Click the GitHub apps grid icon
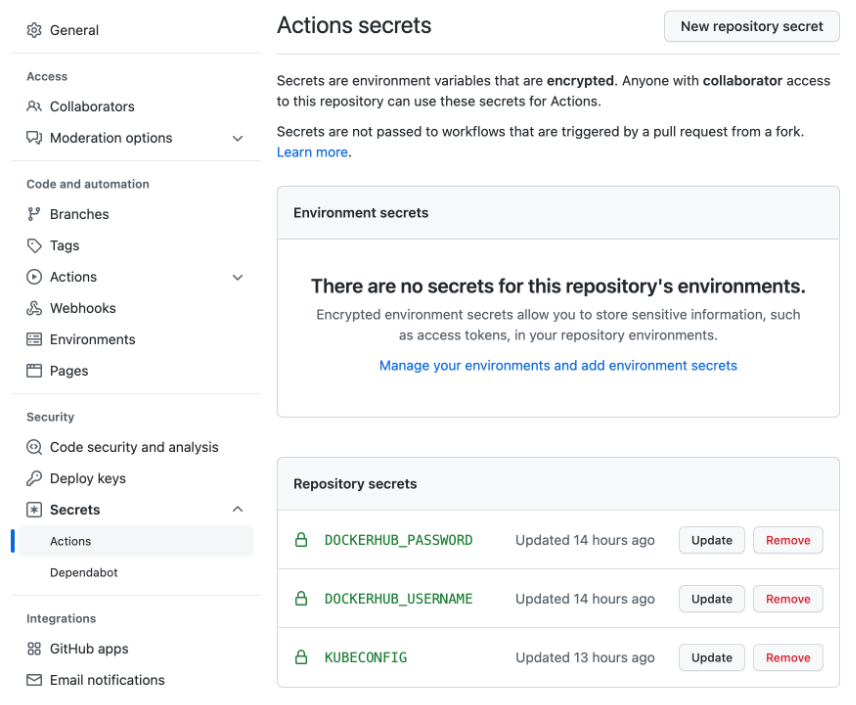The image size is (856, 705). [34, 649]
